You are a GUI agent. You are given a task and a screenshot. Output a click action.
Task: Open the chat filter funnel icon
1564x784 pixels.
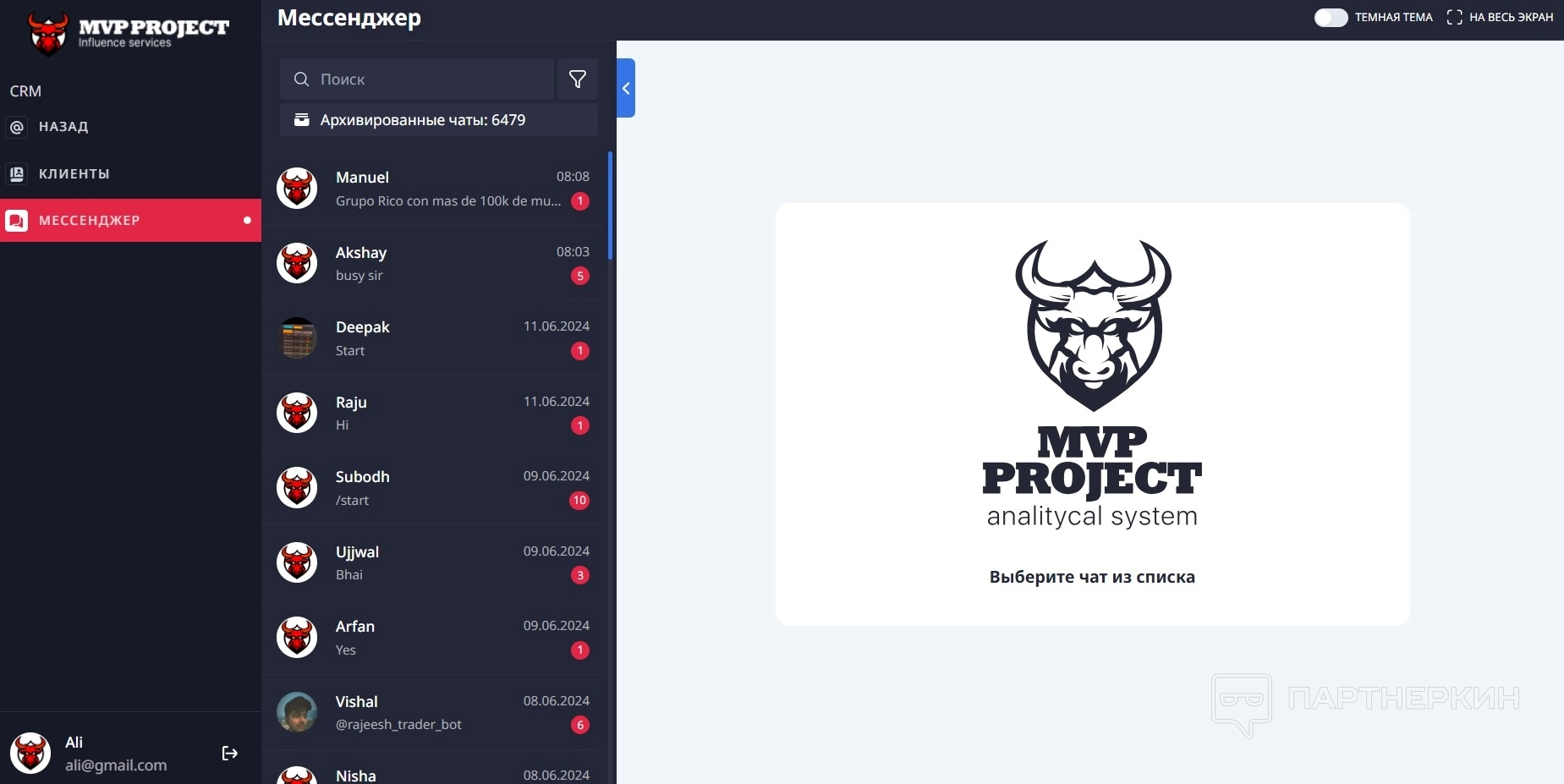click(x=578, y=79)
